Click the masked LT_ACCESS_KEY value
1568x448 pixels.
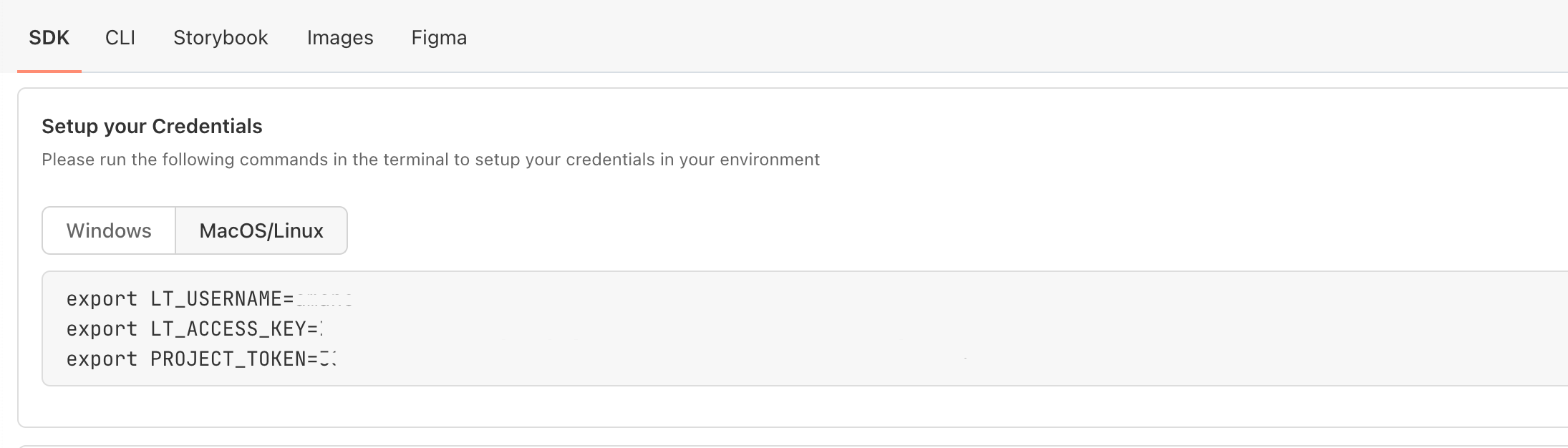321,329
